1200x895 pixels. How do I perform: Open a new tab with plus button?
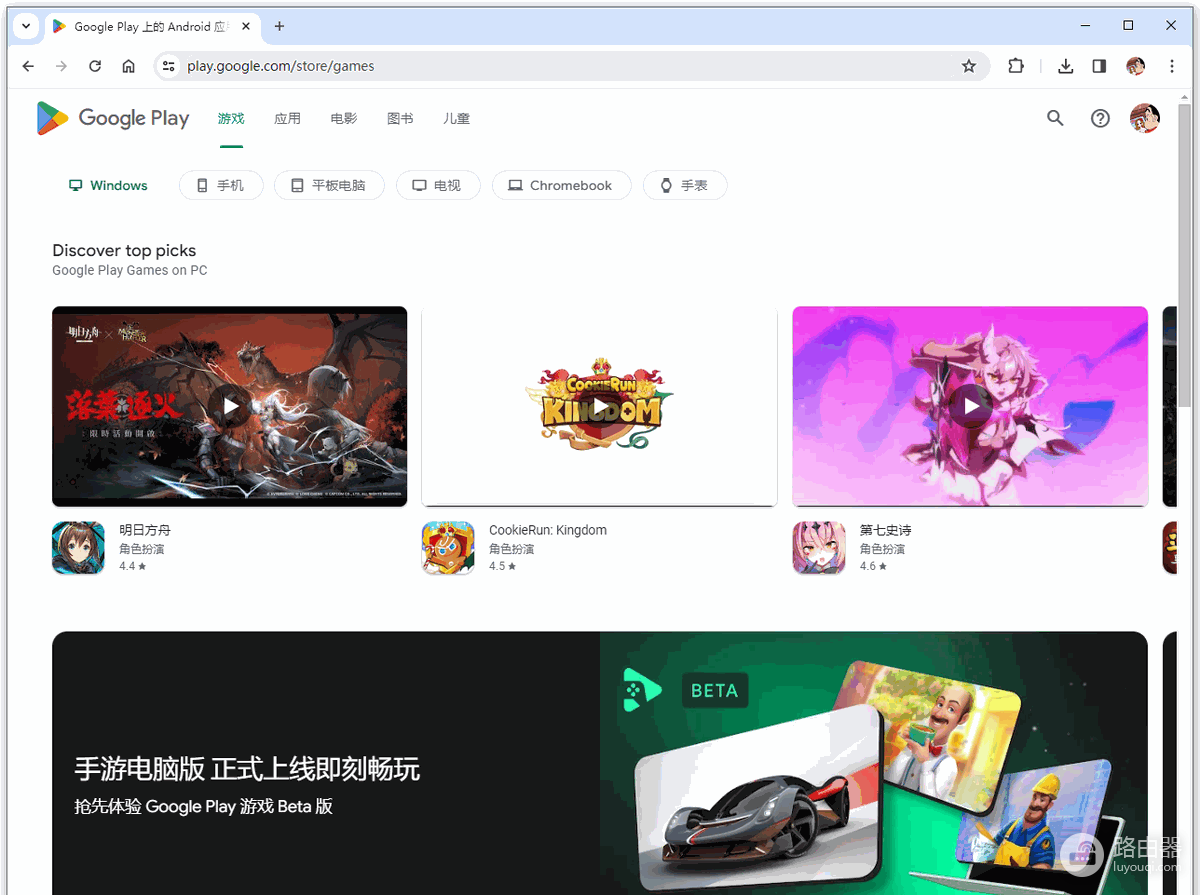279,26
